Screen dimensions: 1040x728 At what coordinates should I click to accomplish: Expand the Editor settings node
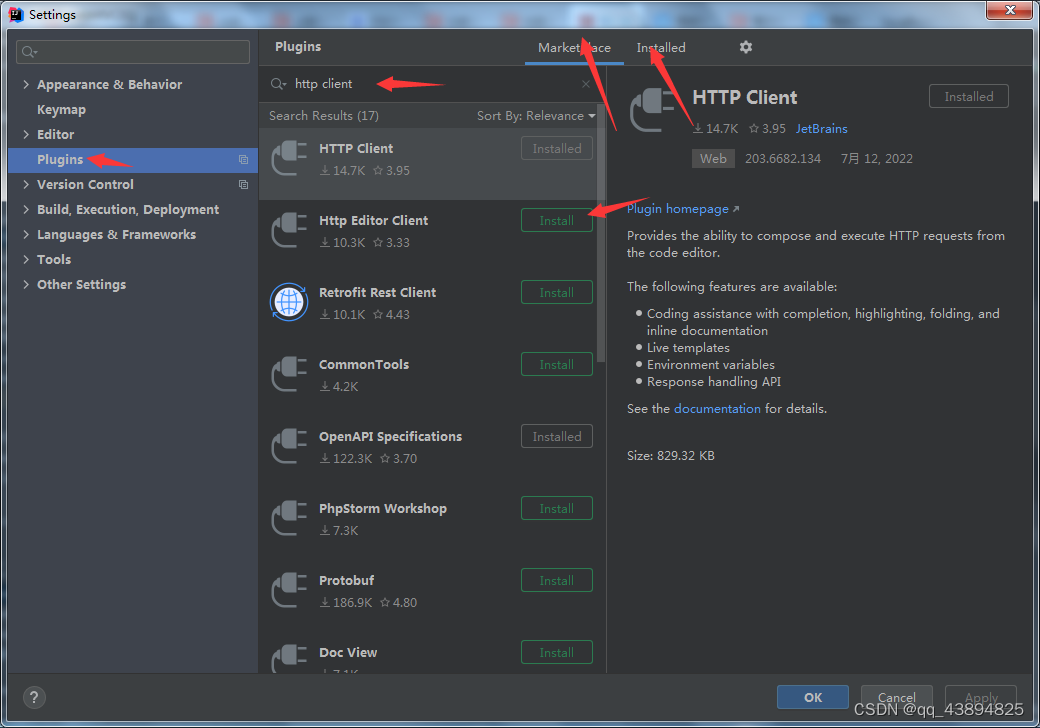[x=26, y=135]
